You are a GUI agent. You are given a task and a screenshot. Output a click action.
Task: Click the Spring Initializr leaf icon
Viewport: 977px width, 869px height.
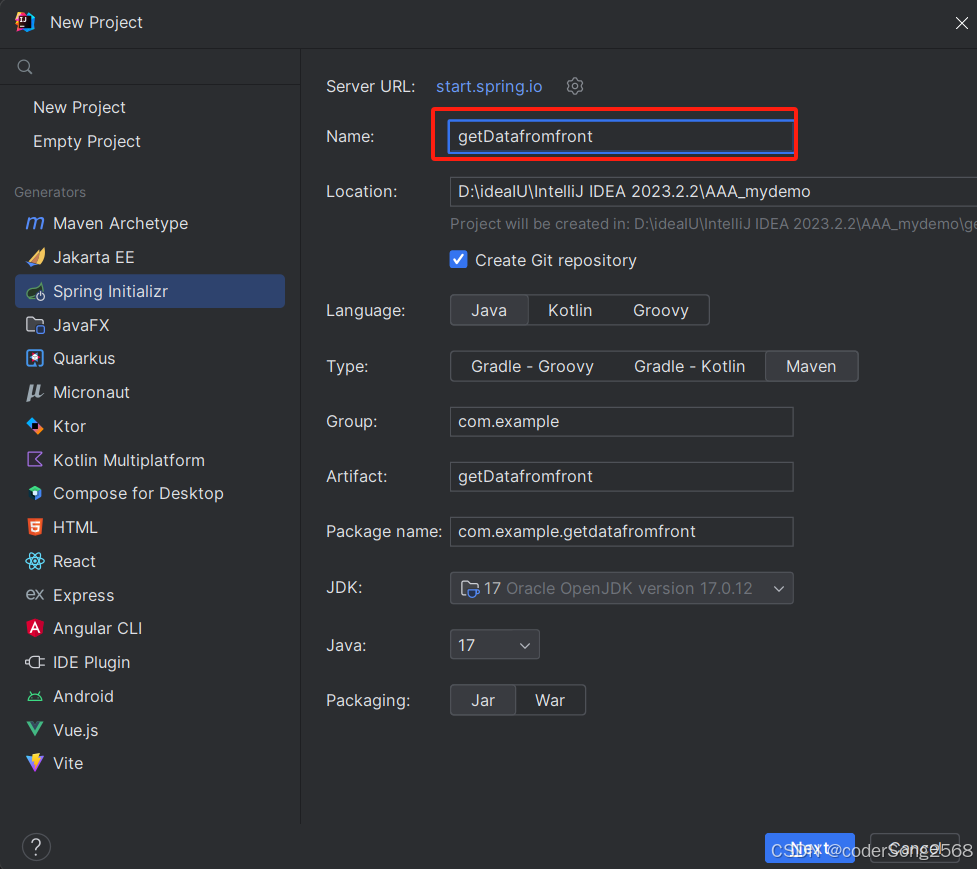tap(35, 291)
